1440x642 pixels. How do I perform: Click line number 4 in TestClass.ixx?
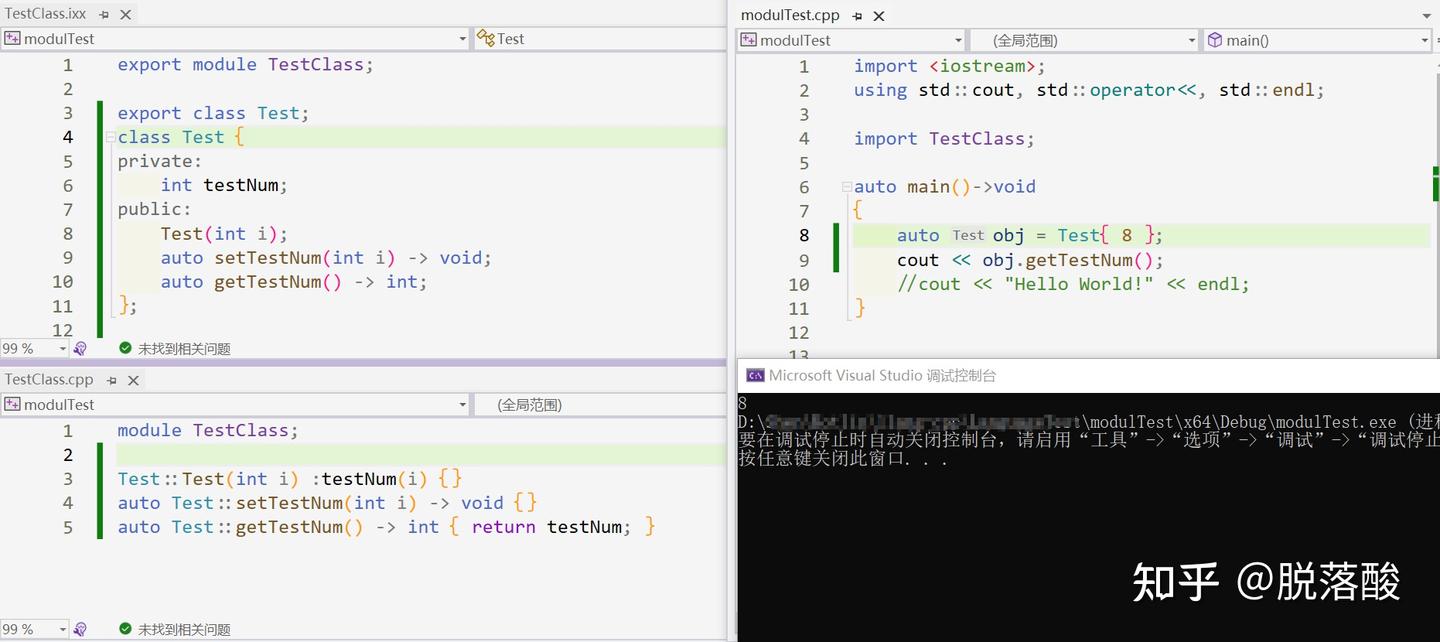[x=68, y=138]
